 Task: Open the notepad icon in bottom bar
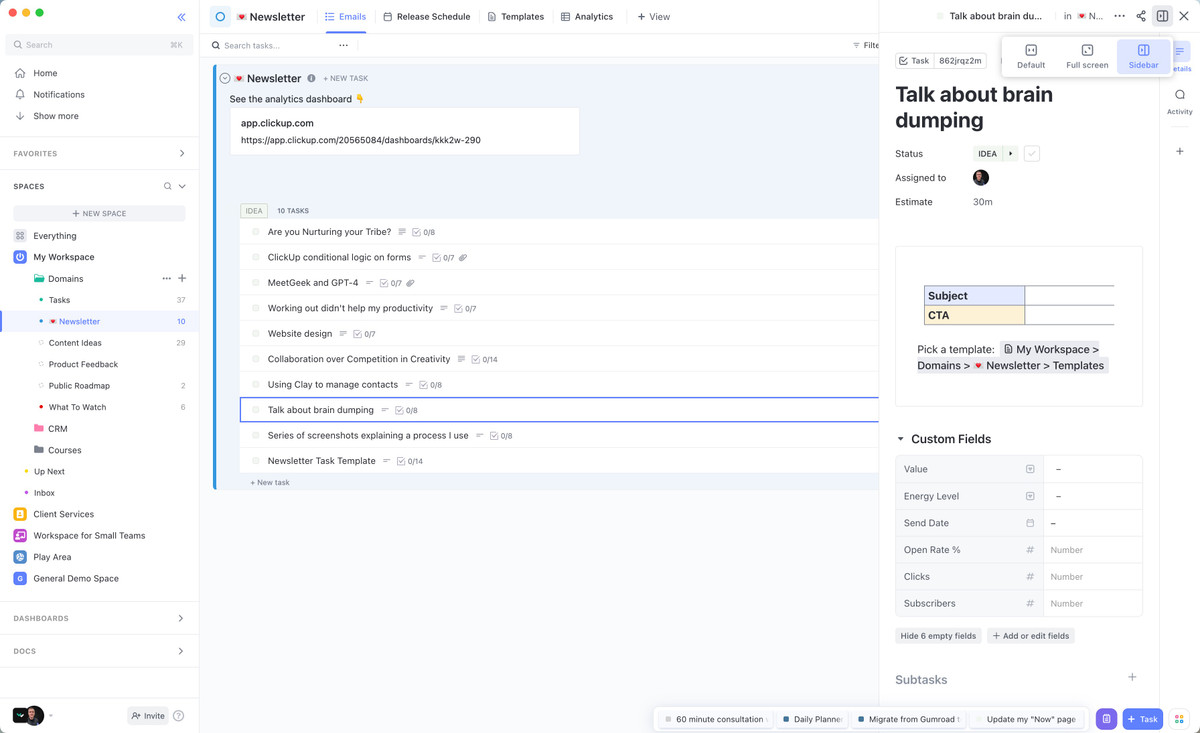click(x=1106, y=719)
